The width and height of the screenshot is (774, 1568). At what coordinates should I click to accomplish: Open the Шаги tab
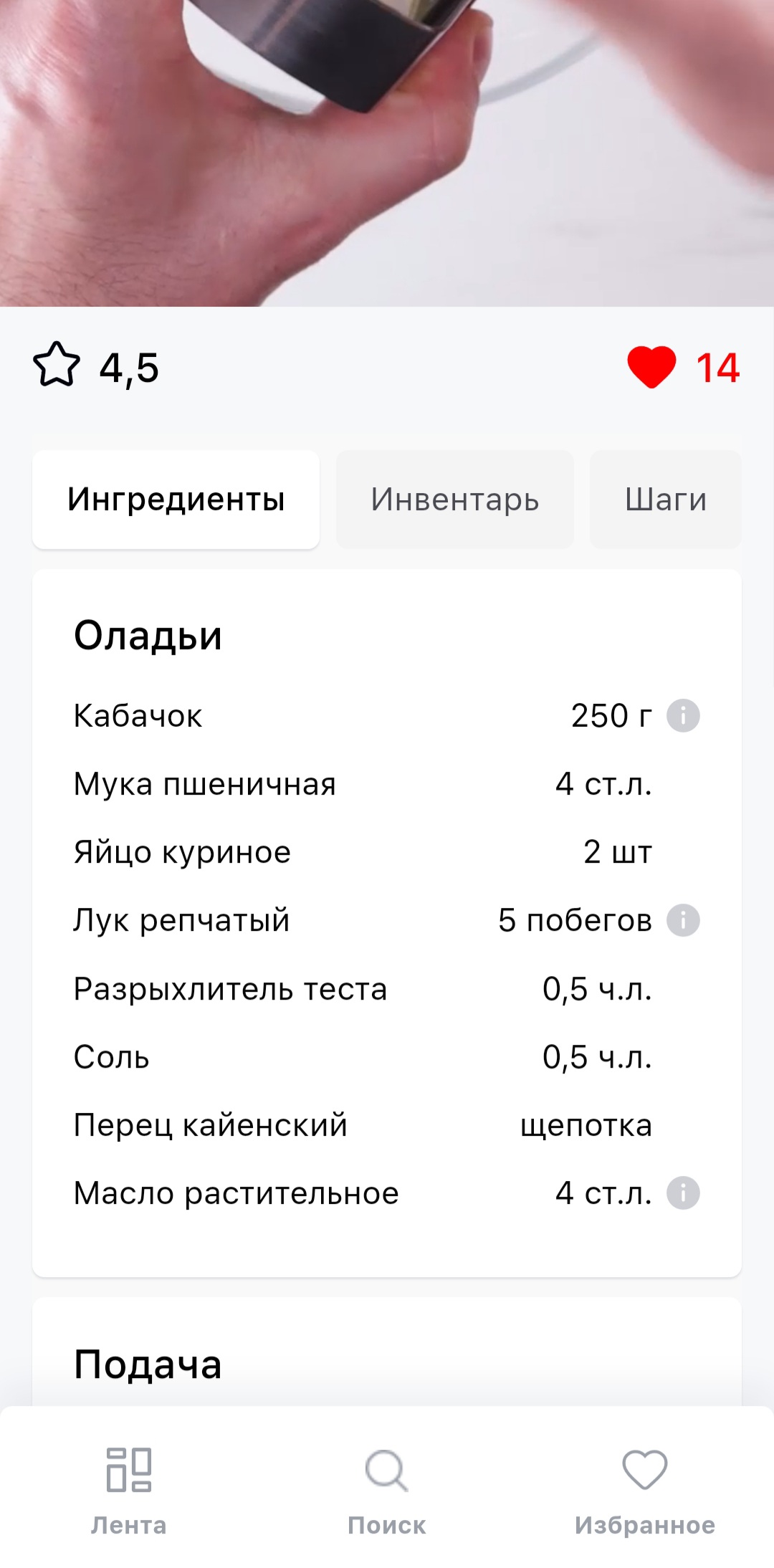665,499
